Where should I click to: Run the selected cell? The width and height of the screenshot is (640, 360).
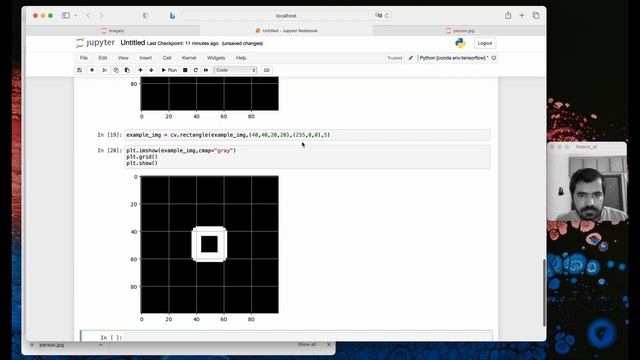169,70
